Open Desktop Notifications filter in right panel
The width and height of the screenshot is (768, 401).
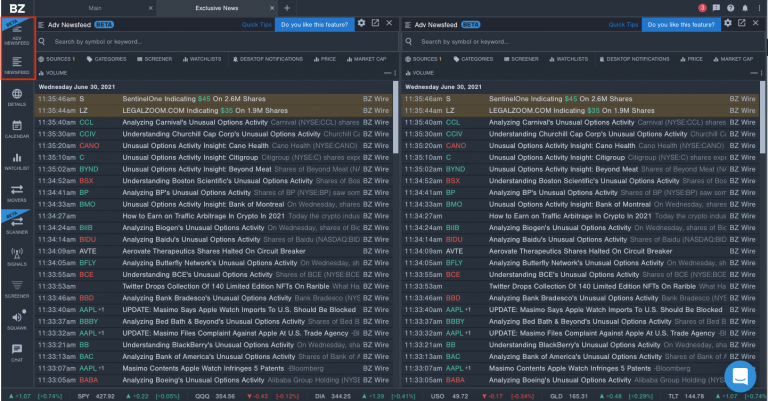[x=635, y=59]
